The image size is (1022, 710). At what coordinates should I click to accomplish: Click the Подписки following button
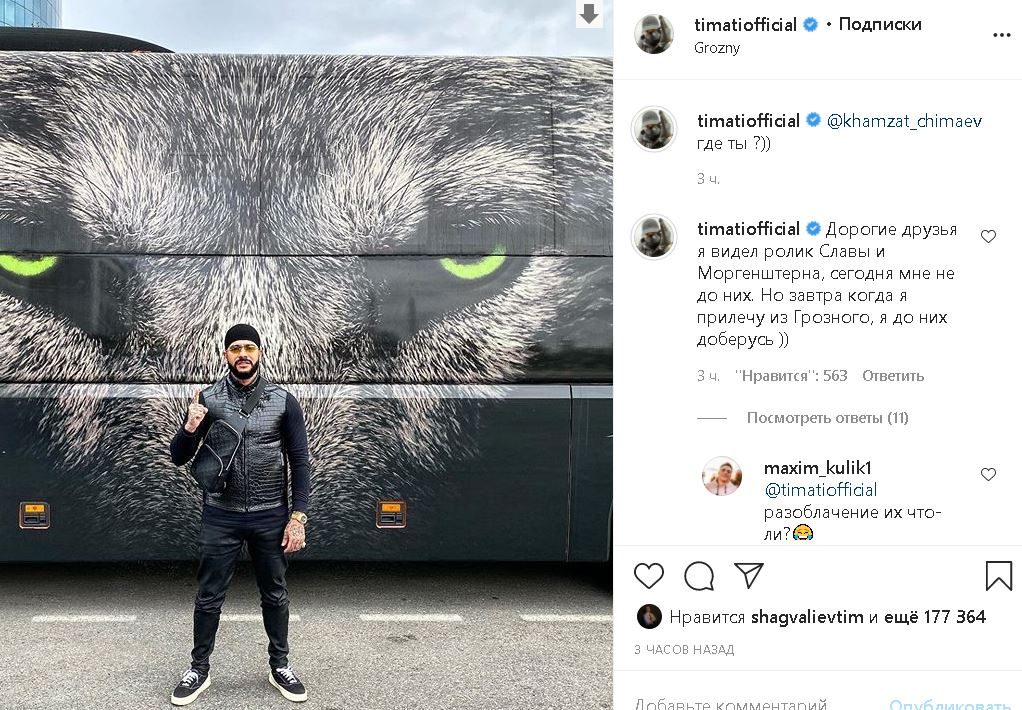pos(879,24)
